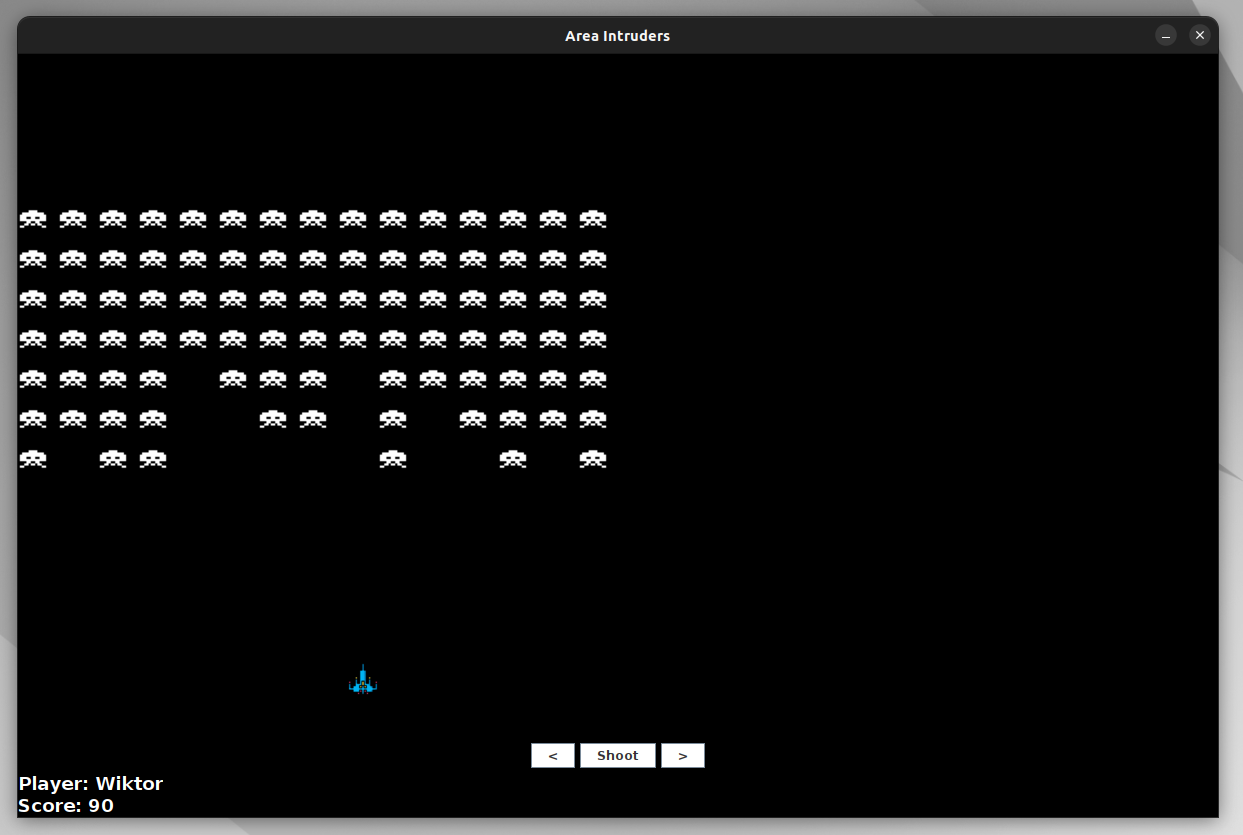Click the second alien in the bottom row
Viewport: 1243px width, 835px height.
[113, 459]
